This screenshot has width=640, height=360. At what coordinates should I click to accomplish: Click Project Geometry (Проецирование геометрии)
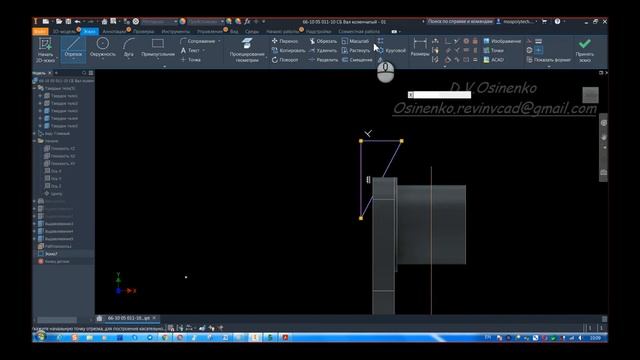[x=247, y=50]
